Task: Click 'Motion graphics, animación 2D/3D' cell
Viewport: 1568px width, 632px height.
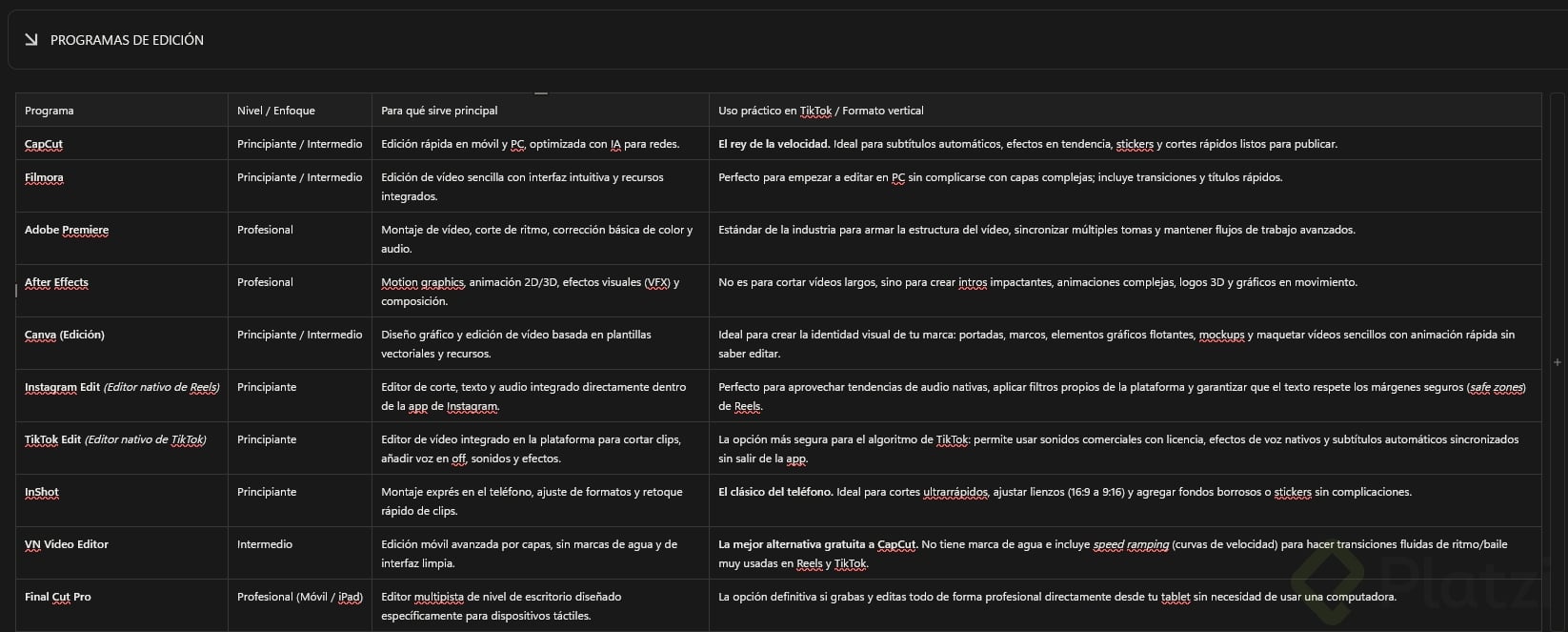Action: pos(540,291)
